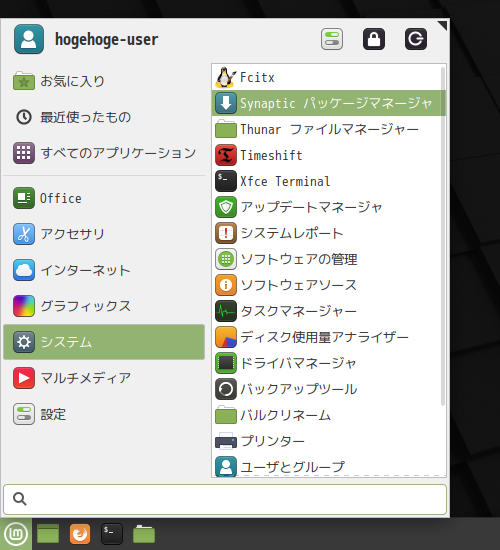Launch タスクマネージャー task manager icon
The width and height of the screenshot is (500, 550).
226,311
